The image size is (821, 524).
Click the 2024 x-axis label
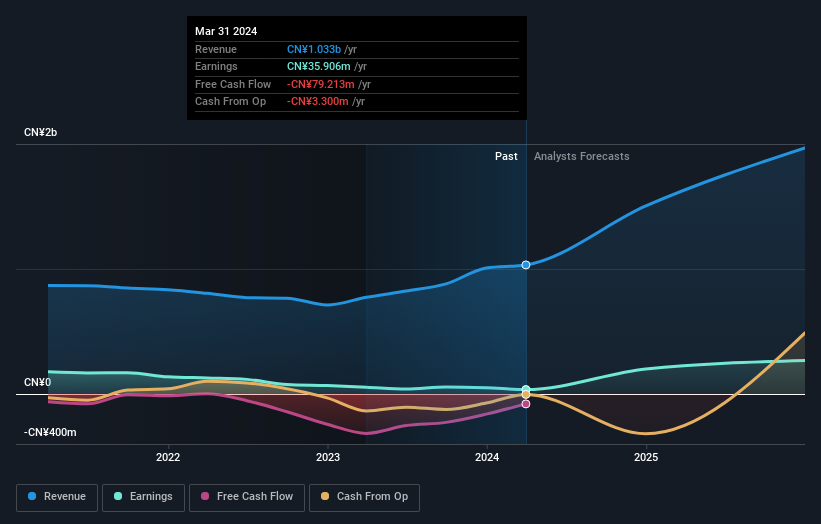click(x=487, y=458)
